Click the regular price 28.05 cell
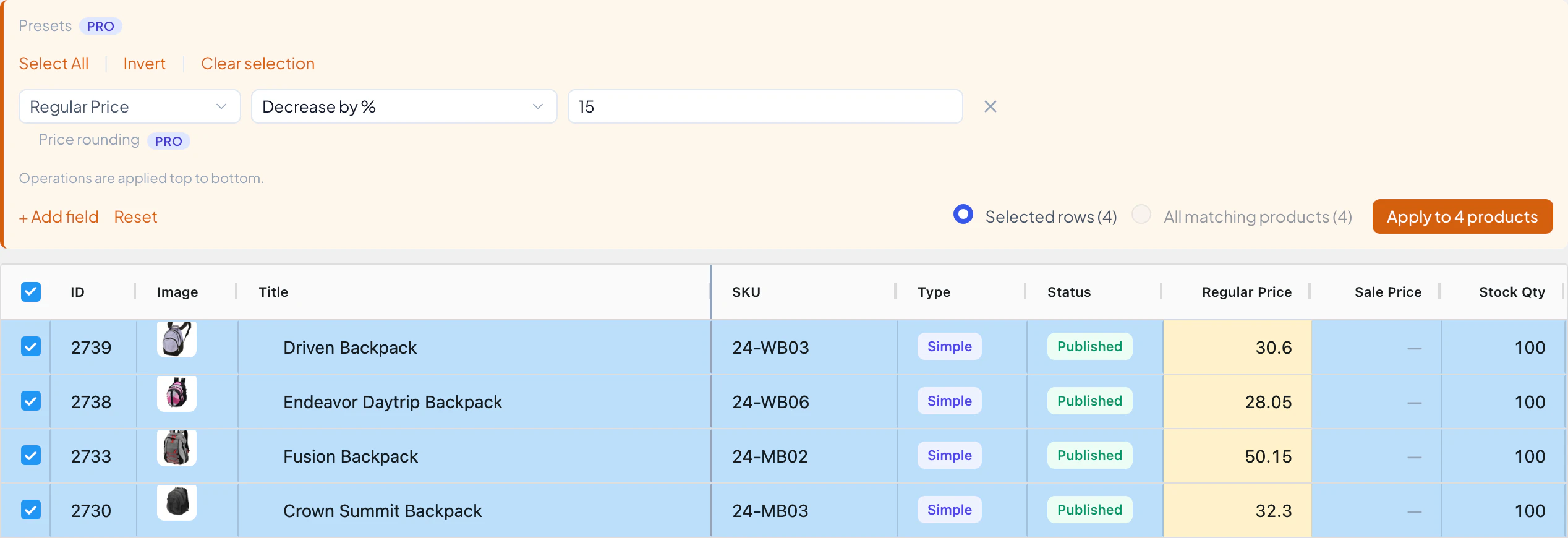This screenshot has height=538, width=1568. (1237, 401)
